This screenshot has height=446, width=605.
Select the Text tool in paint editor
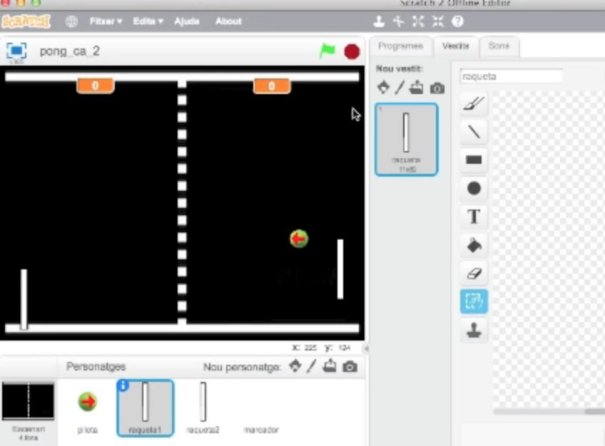pos(474,216)
